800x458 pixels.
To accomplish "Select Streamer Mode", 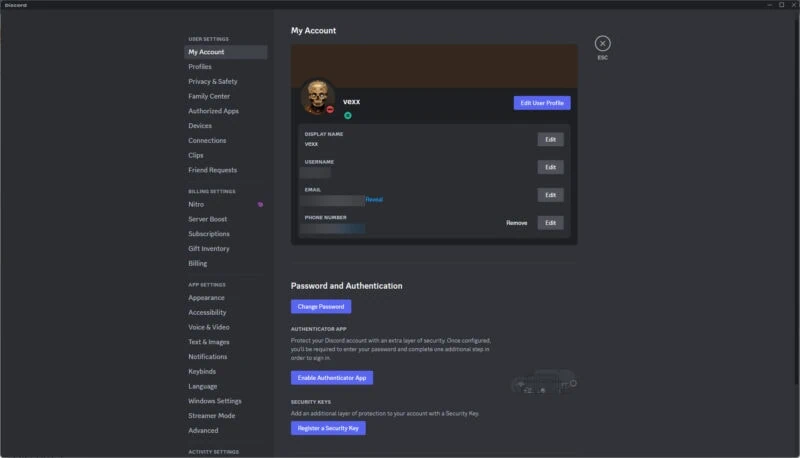I will click(226, 416).
